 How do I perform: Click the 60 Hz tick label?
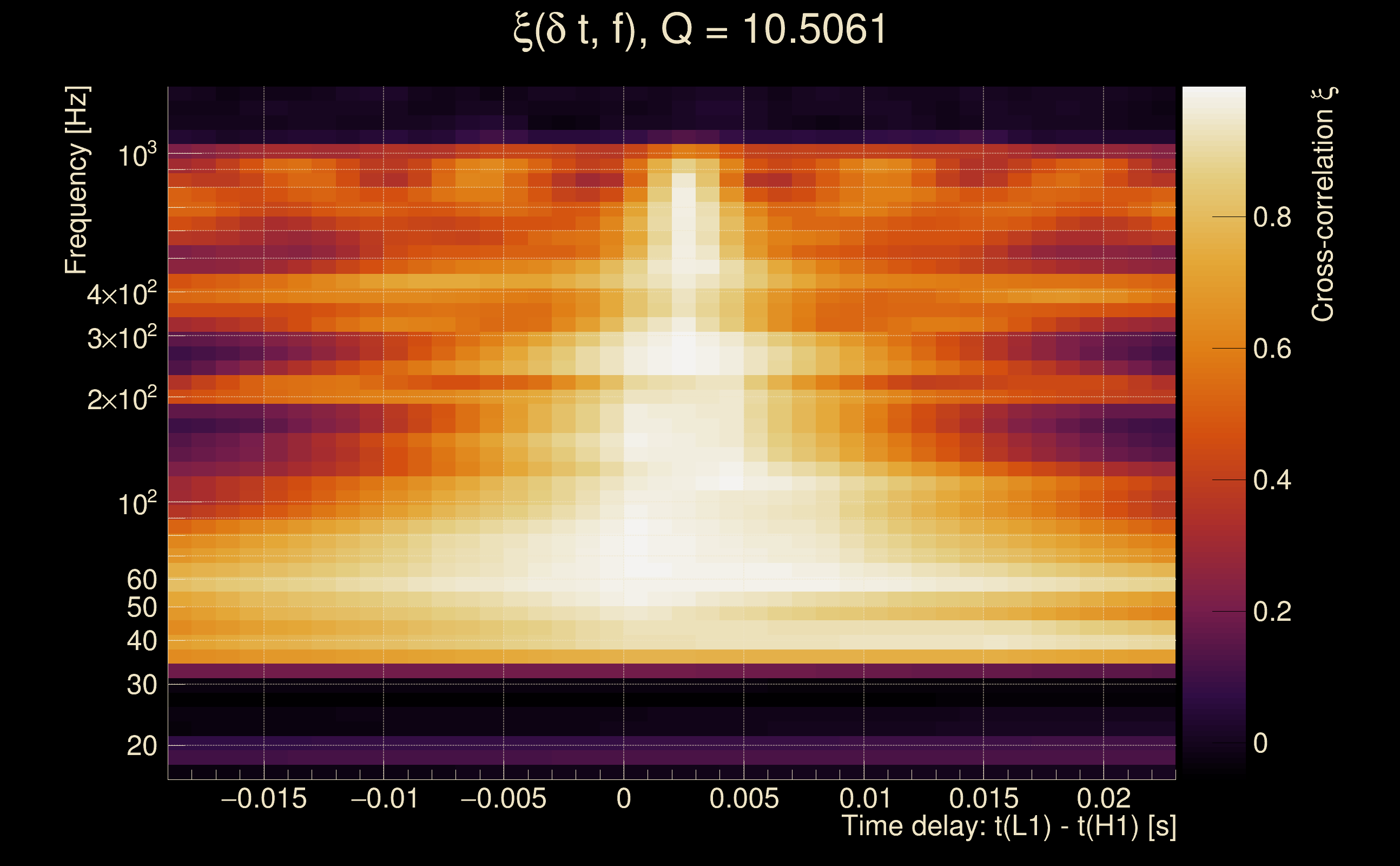point(142,580)
